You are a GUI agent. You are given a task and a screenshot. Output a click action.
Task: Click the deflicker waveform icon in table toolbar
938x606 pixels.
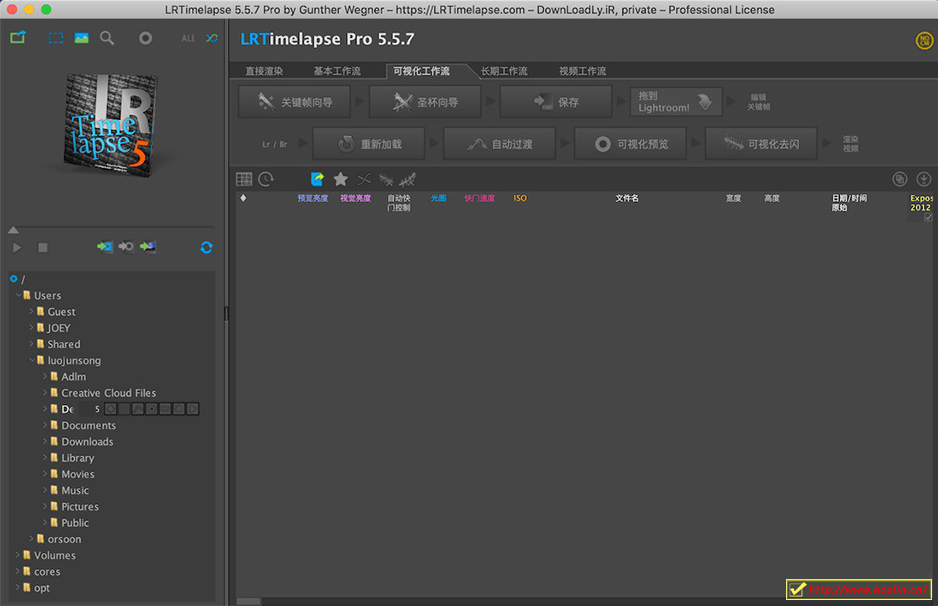point(386,179)
